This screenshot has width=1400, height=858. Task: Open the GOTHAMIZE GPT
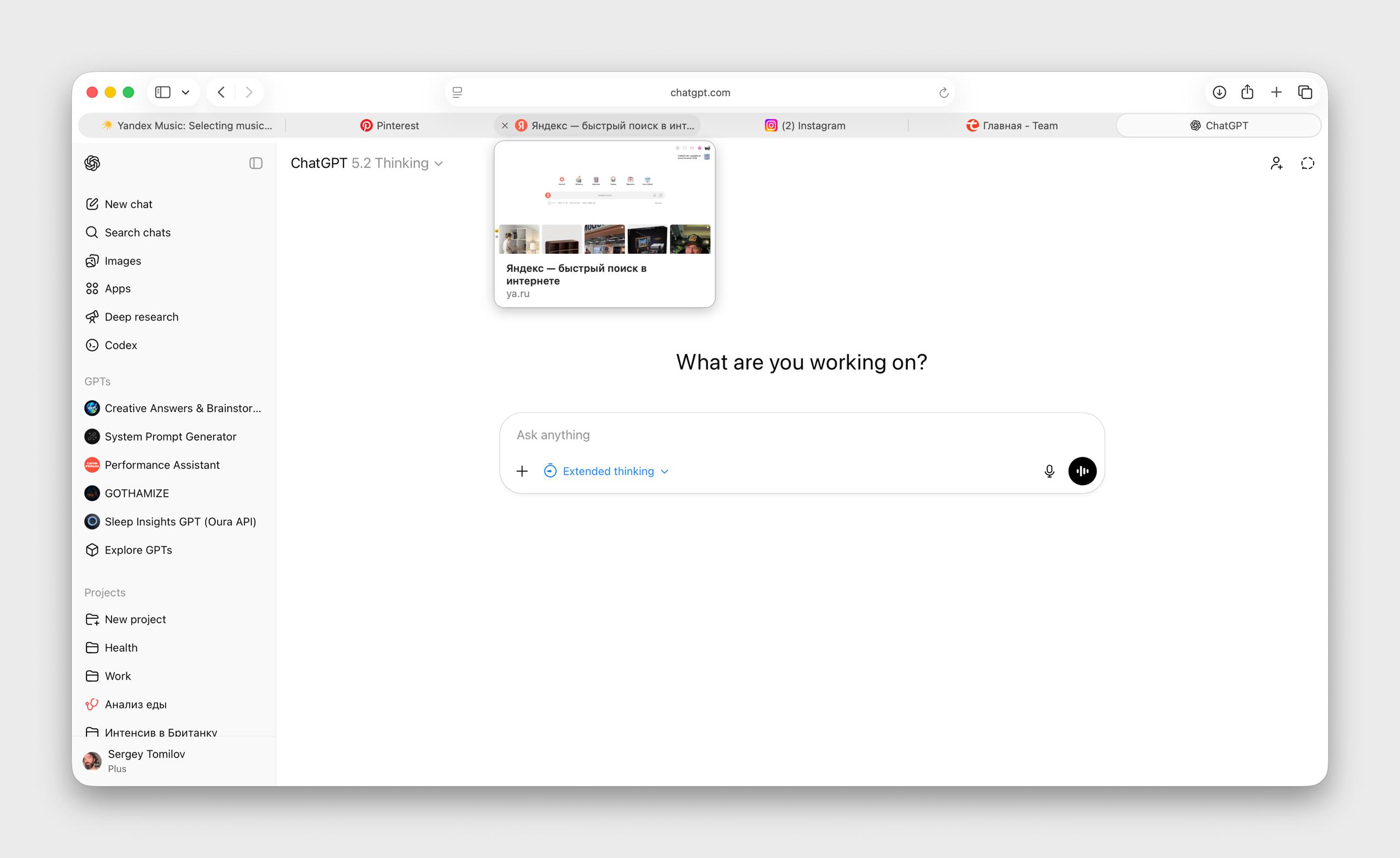[174, 494]
